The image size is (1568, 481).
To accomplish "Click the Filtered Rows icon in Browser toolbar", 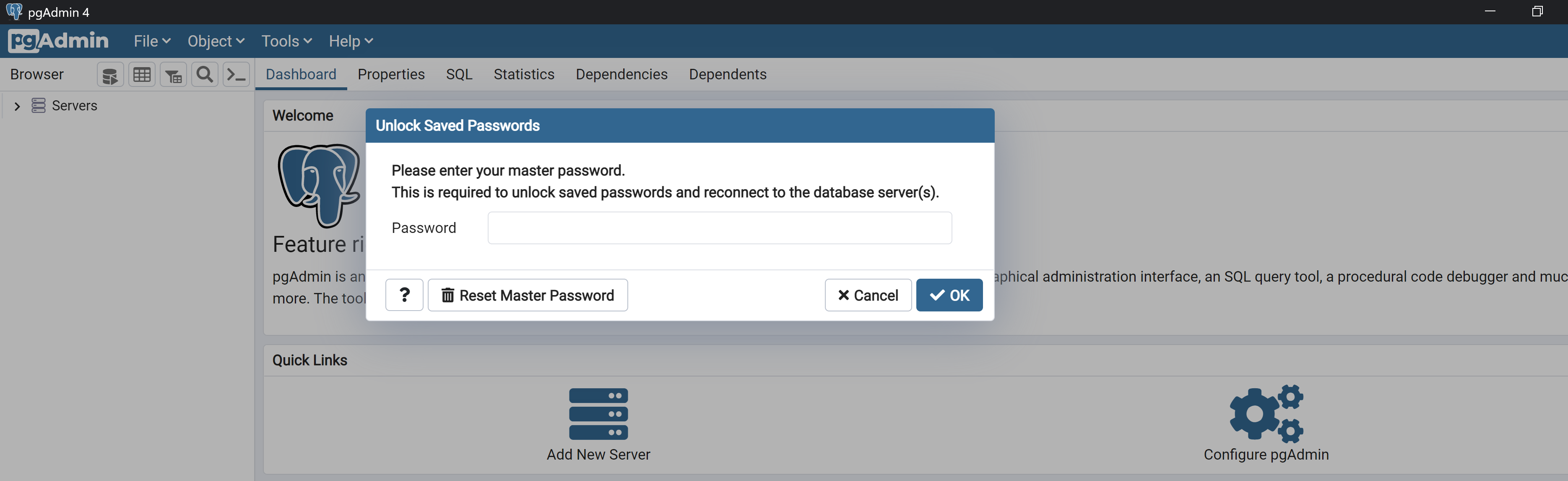I will (x=174, y=75).
